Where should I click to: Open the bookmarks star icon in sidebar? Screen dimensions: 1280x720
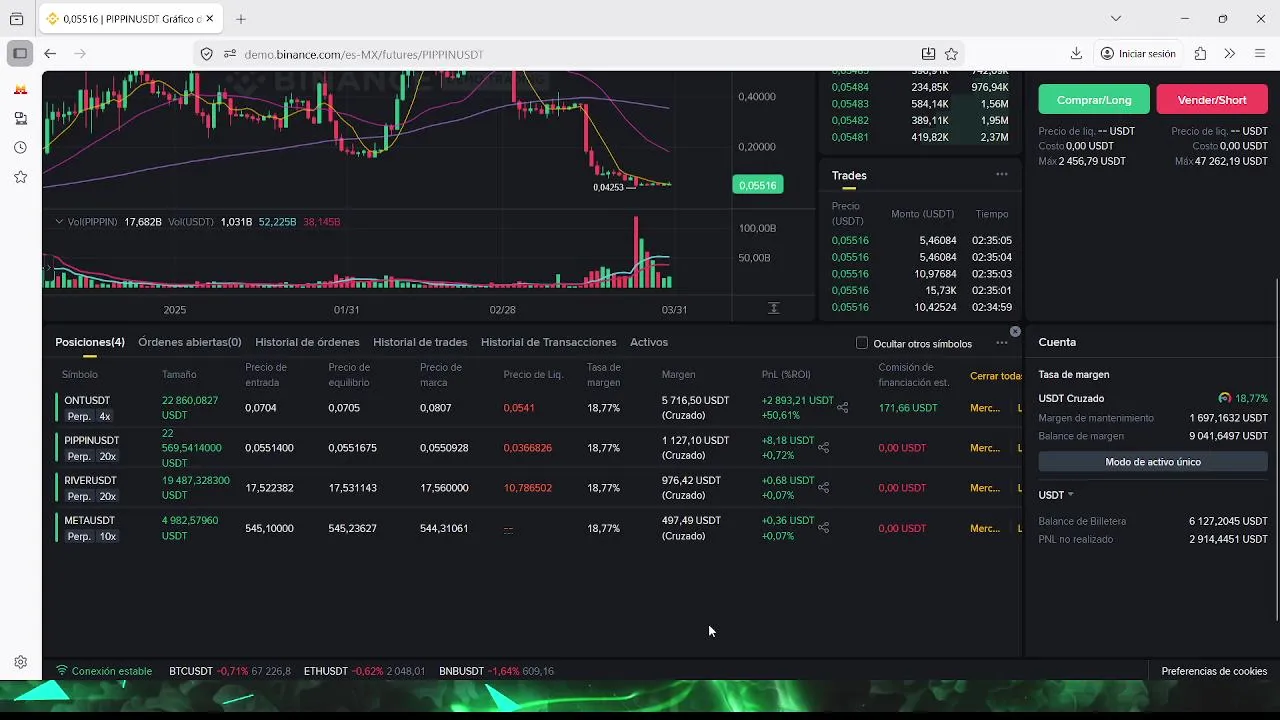(20, 177)
